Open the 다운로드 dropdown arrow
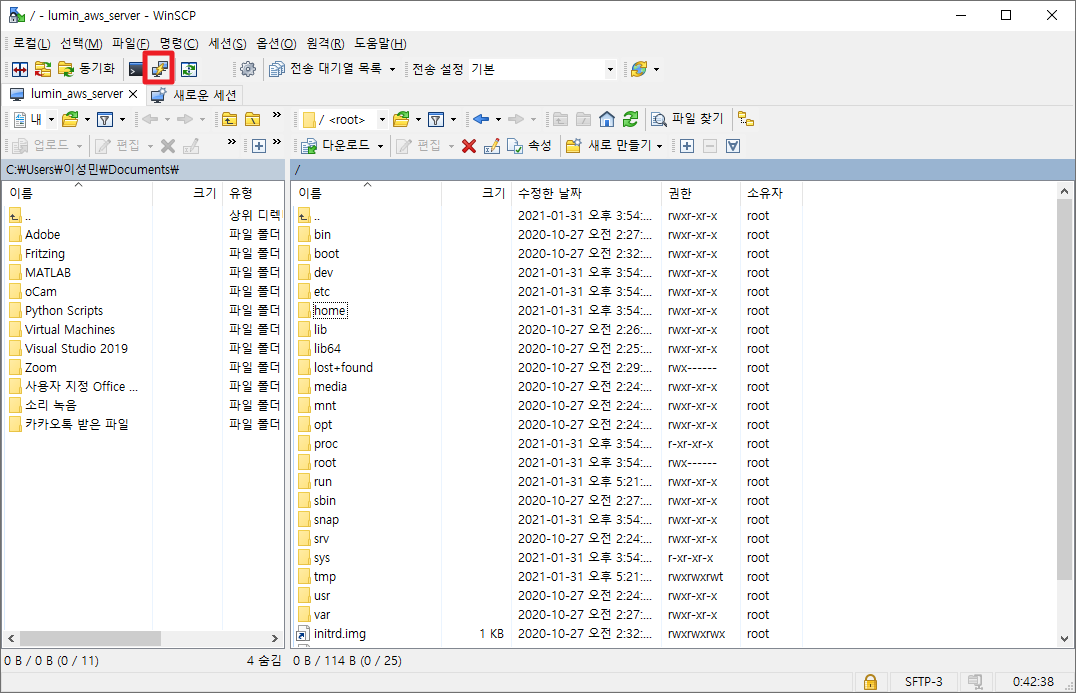Screen dimensions: 1076x693 [380, 146]
